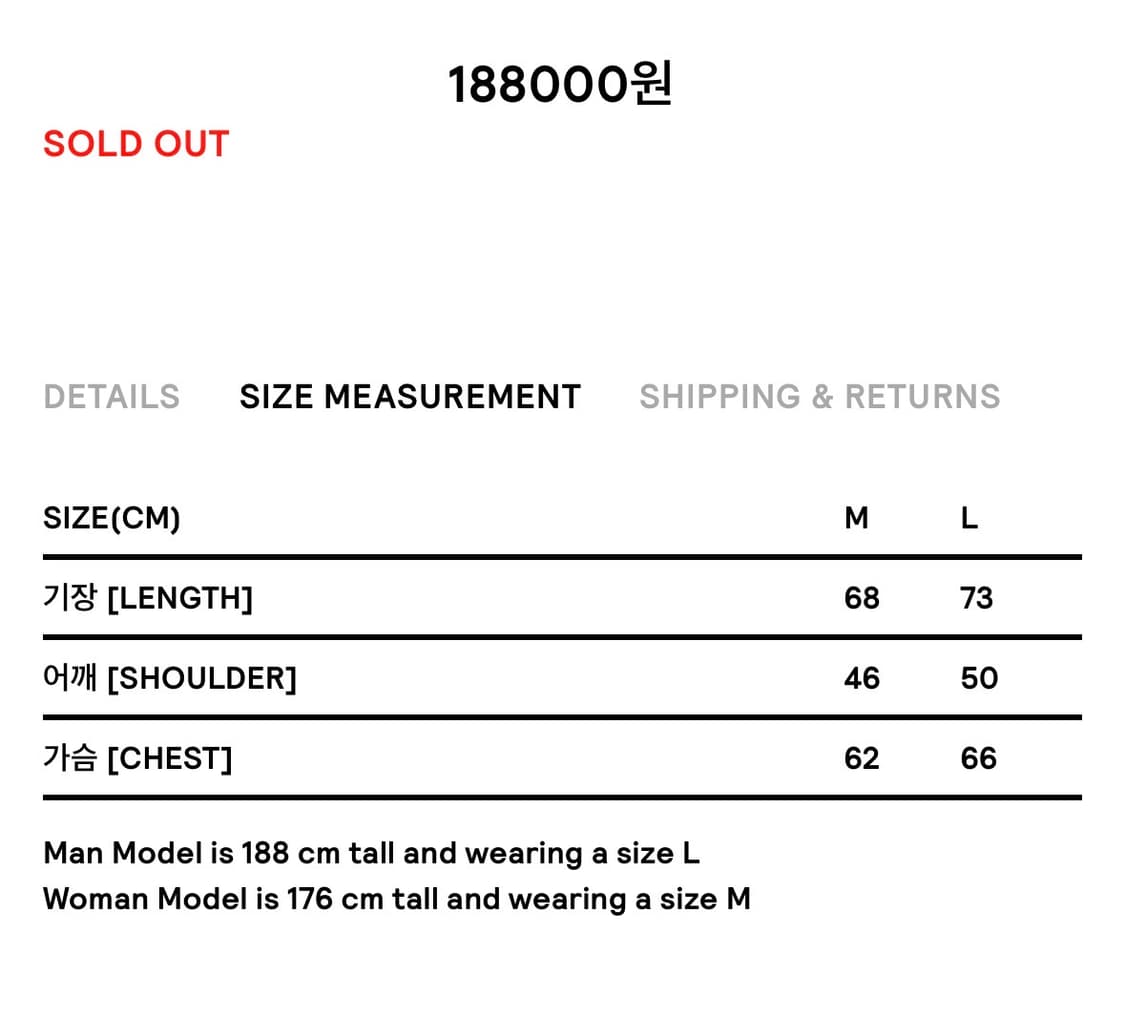1125x1012 pixels.
Task: Click the 188000원 price text
Action: pyautogui.click(x=560, y=85)
